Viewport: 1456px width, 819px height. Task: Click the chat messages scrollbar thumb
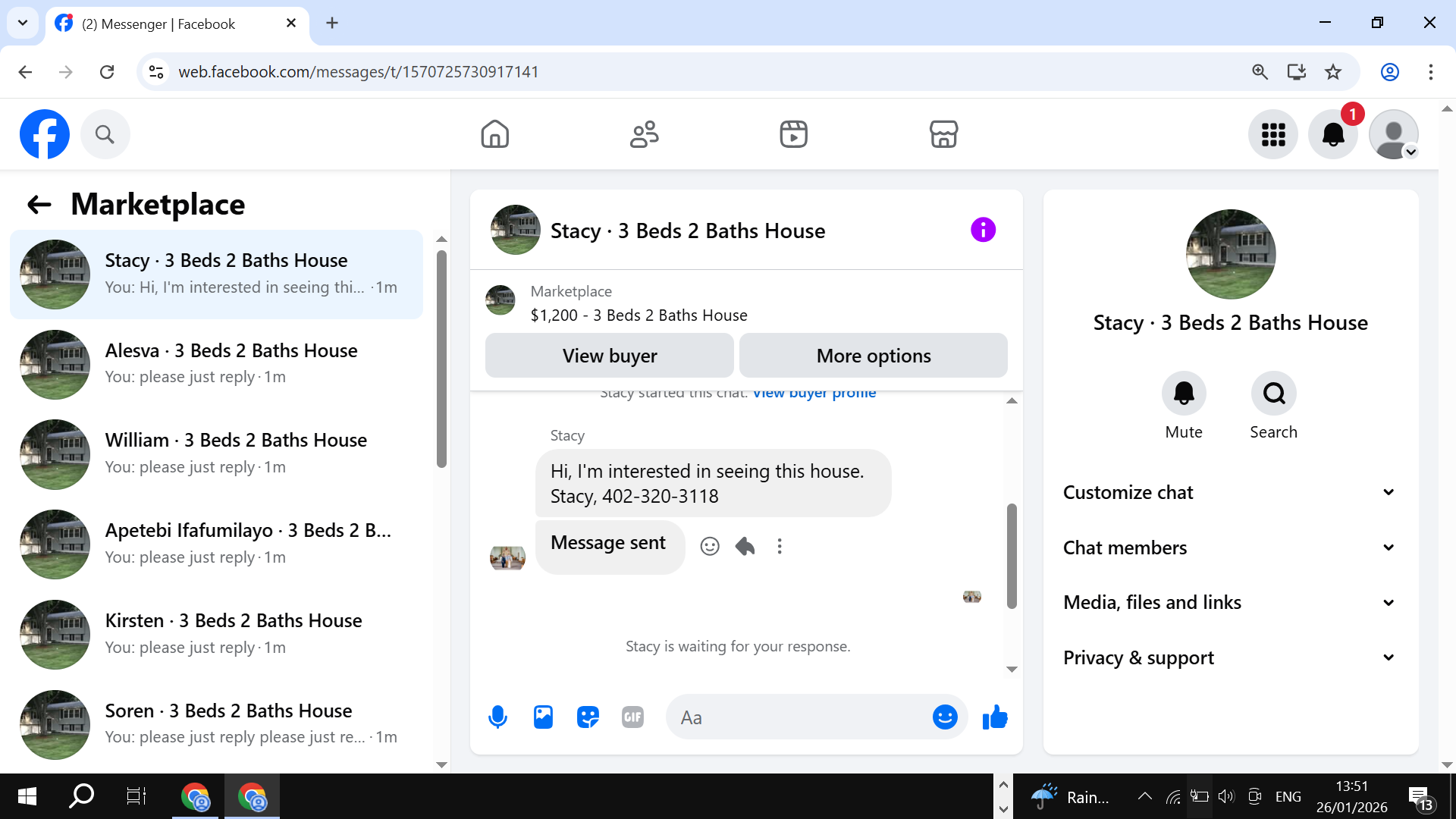[x=1012, y=555]
